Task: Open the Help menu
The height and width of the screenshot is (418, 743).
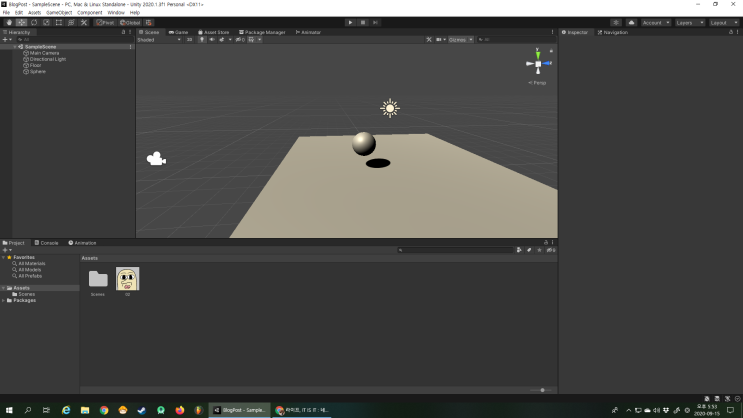Action: (135, 13)
